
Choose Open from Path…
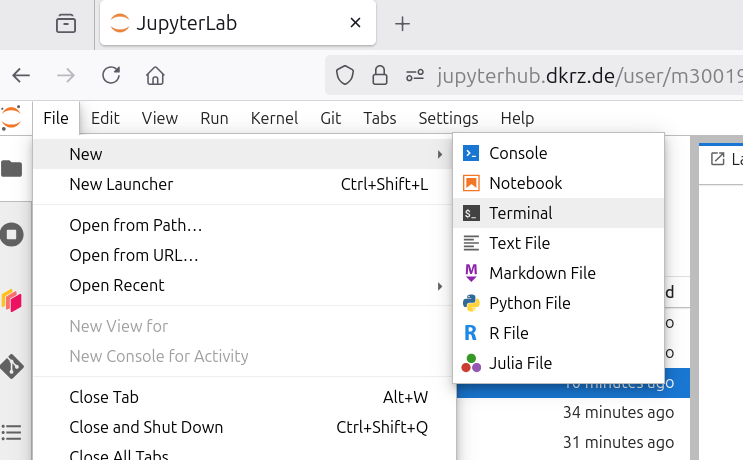pos(243,225)
